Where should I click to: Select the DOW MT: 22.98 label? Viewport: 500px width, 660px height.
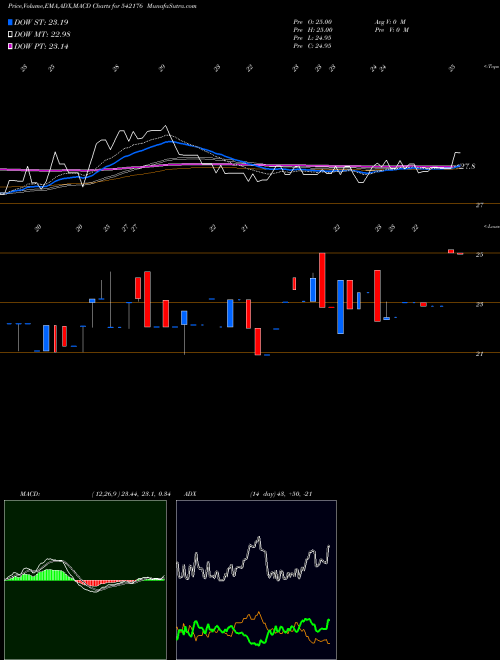click(42, 35)
